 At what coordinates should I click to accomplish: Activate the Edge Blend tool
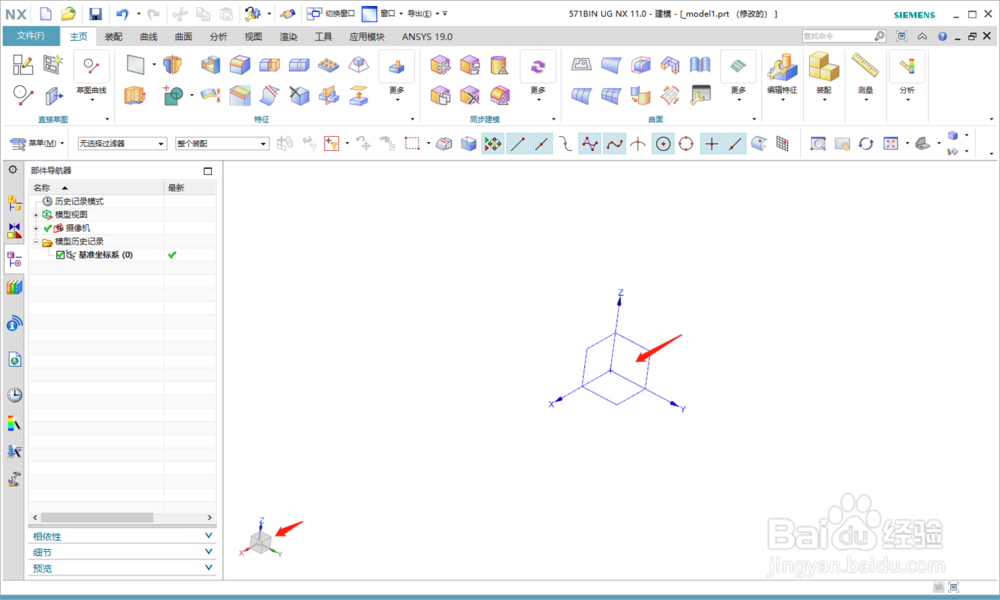[x=240, y=64]
